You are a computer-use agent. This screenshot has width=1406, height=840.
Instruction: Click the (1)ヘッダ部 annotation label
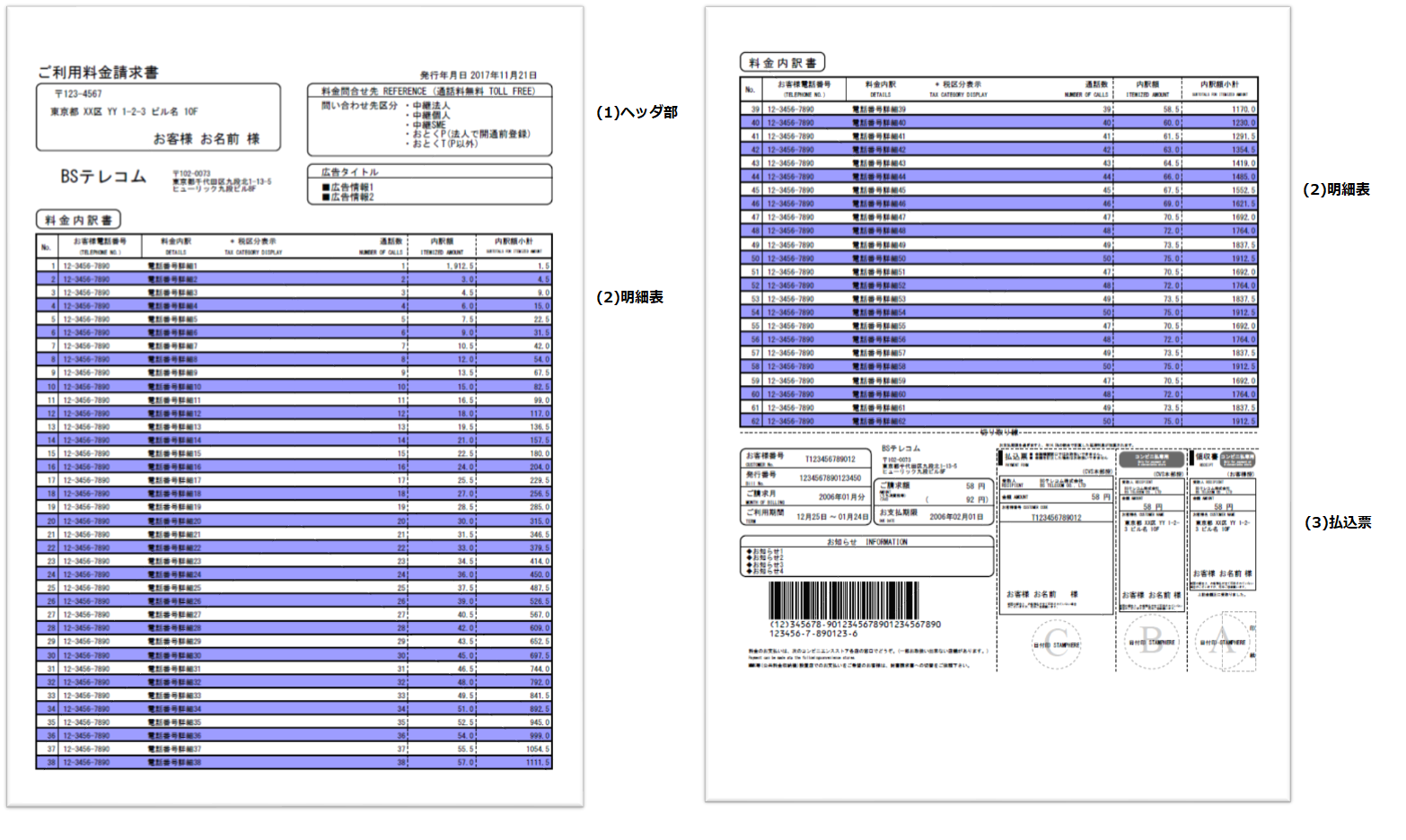[637, 112]
